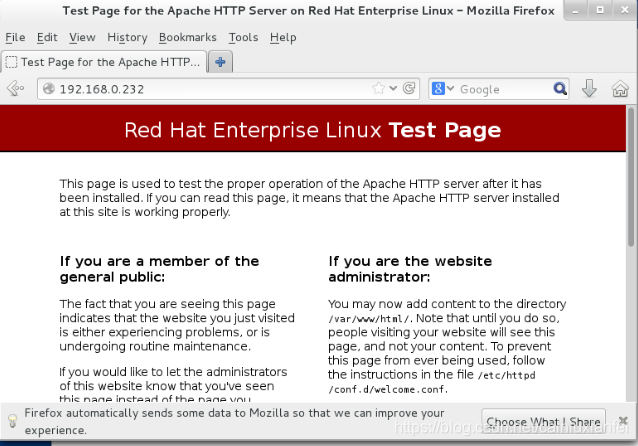Open the Edit menu

tap(47, 37)
